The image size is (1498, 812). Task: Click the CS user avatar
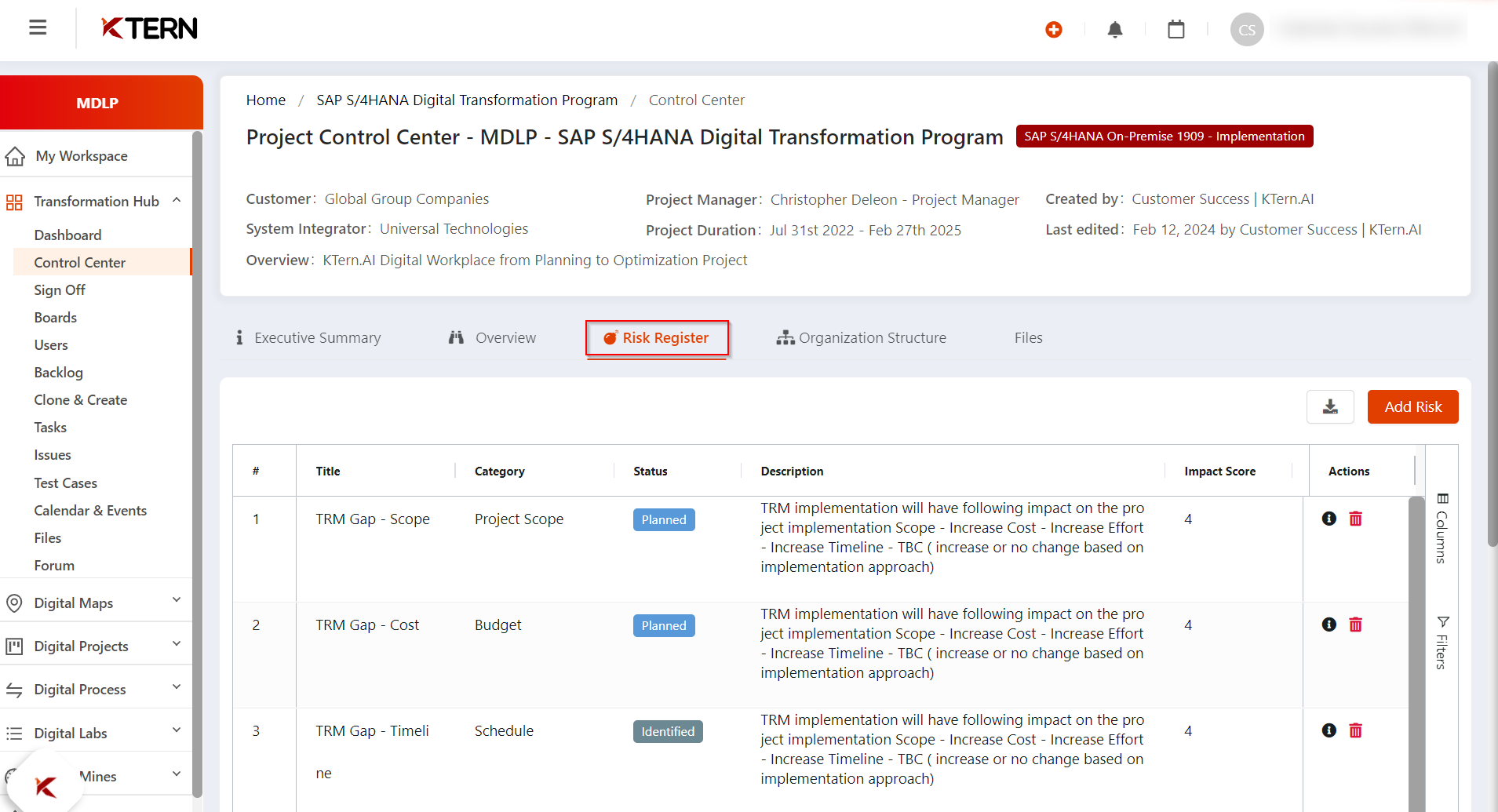(x=1247, y=30)
